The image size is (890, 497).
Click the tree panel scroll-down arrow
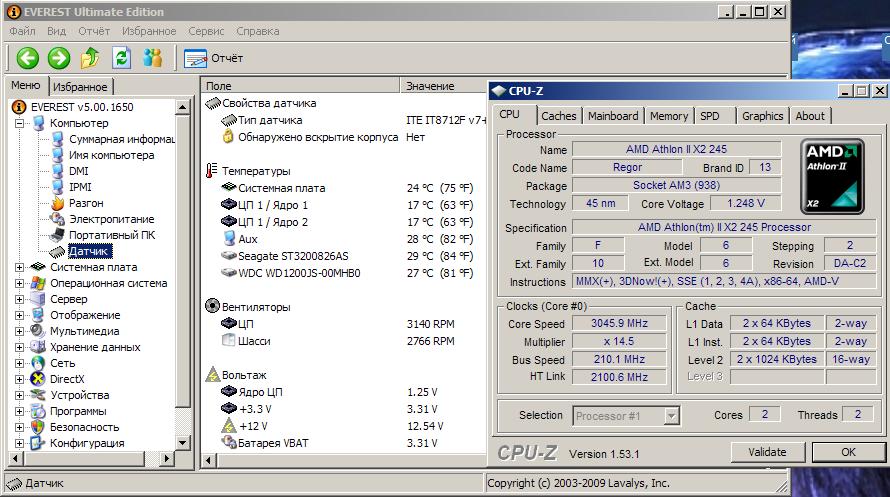pyautogui.click(x=183, y=443)
